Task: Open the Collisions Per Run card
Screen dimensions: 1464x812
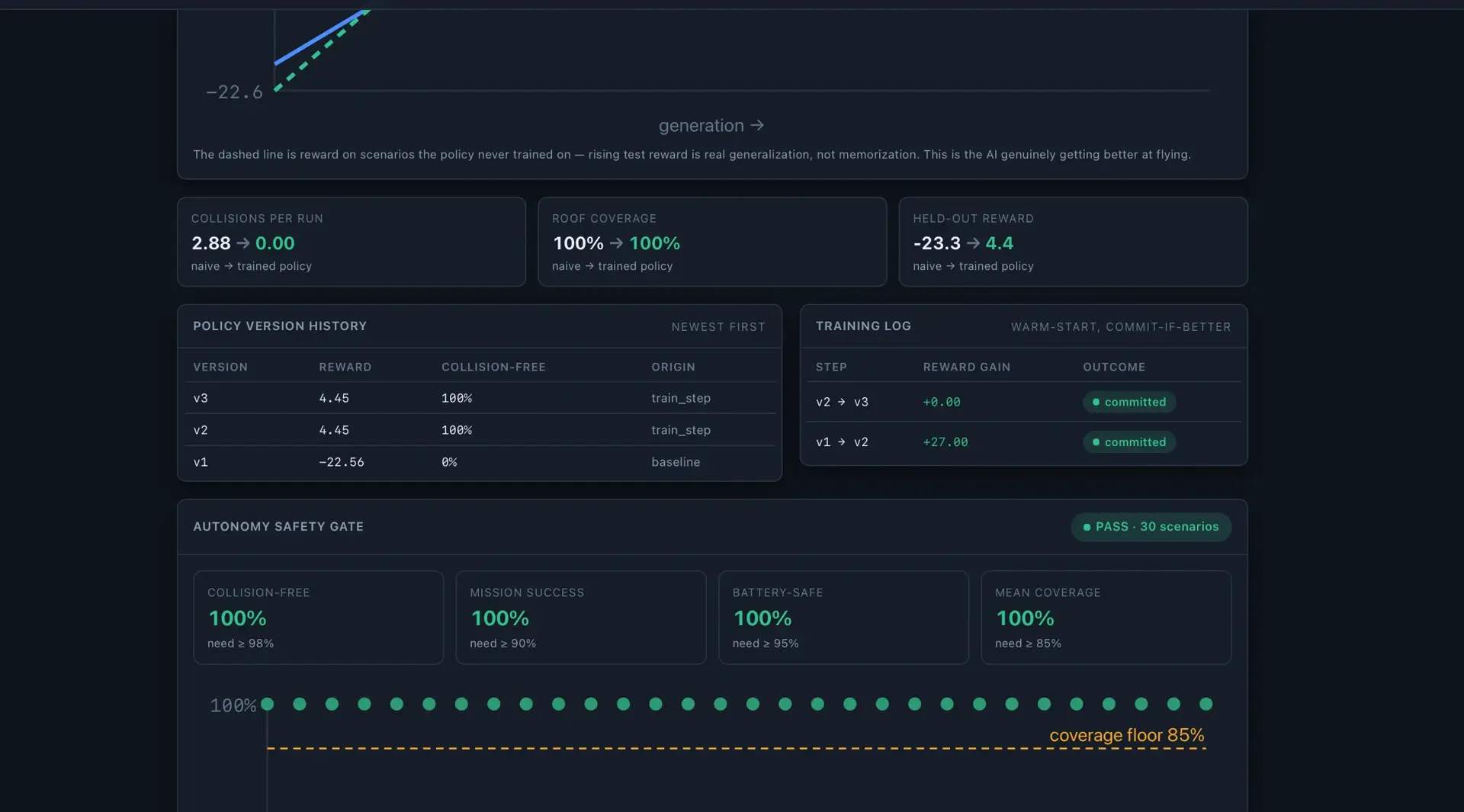Action: 352,242
